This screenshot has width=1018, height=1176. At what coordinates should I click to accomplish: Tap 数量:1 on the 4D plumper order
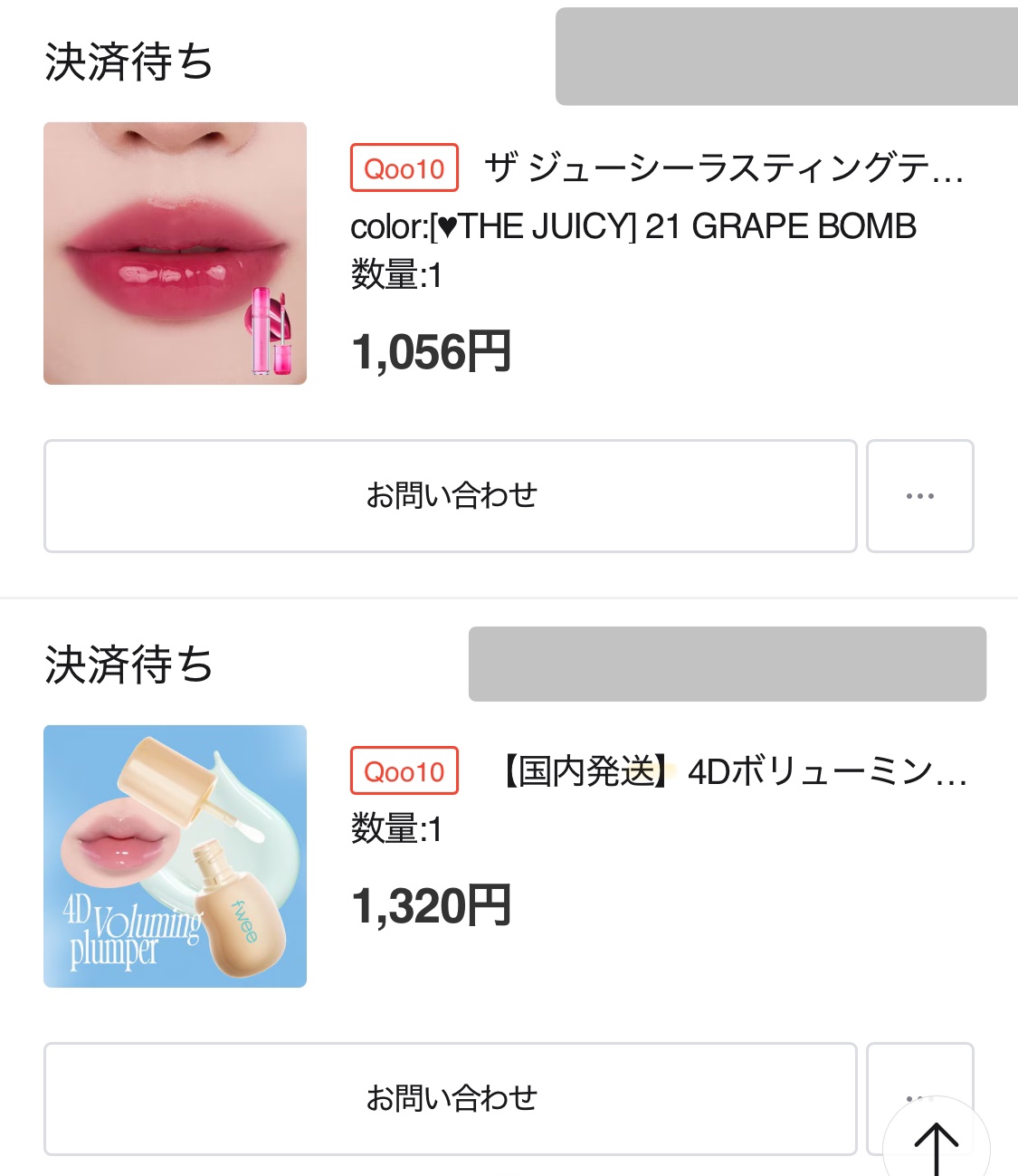click(x=396, y=829)
